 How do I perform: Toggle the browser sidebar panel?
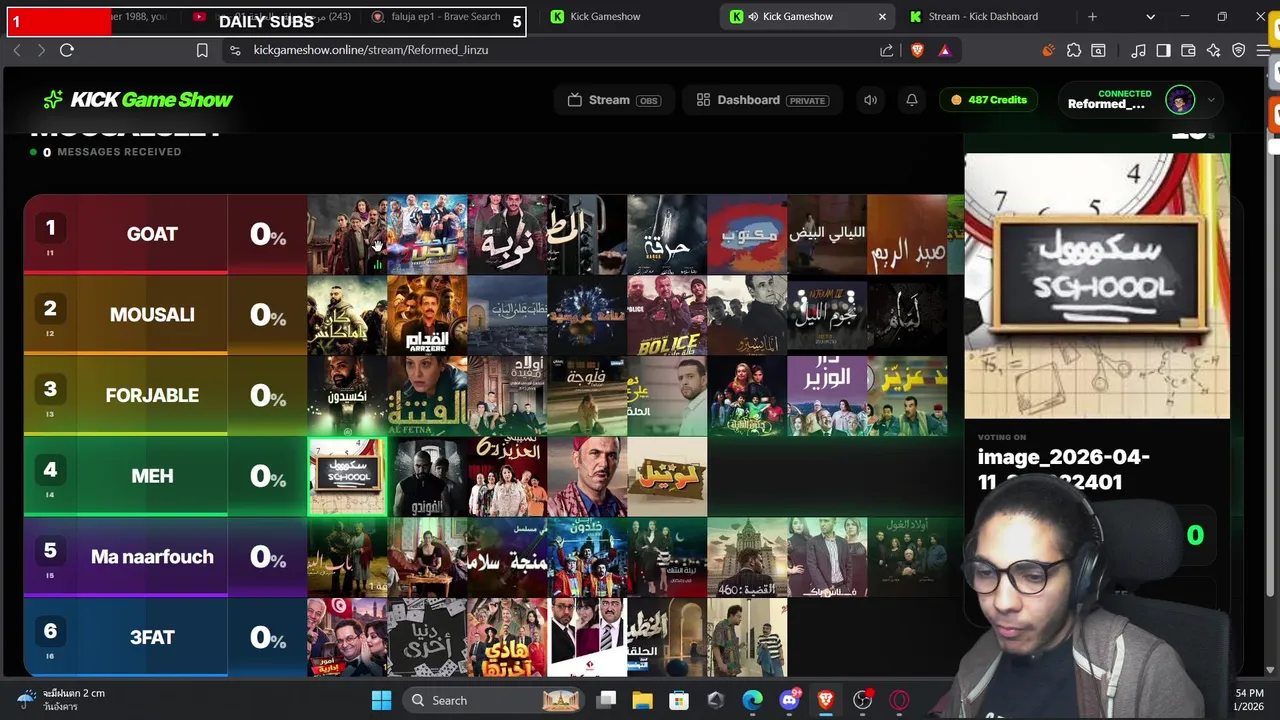click(1163, 50)
